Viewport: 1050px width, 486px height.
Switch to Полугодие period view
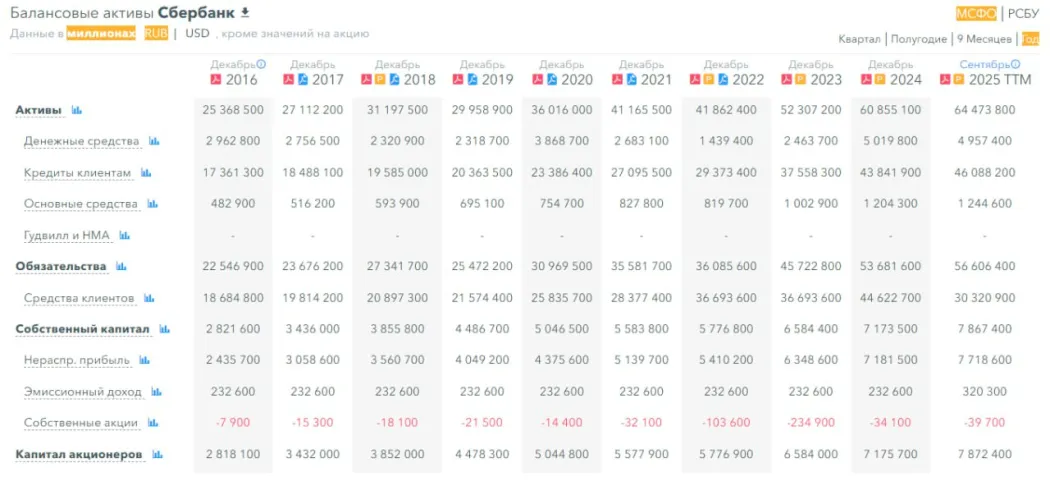[918, 39]
